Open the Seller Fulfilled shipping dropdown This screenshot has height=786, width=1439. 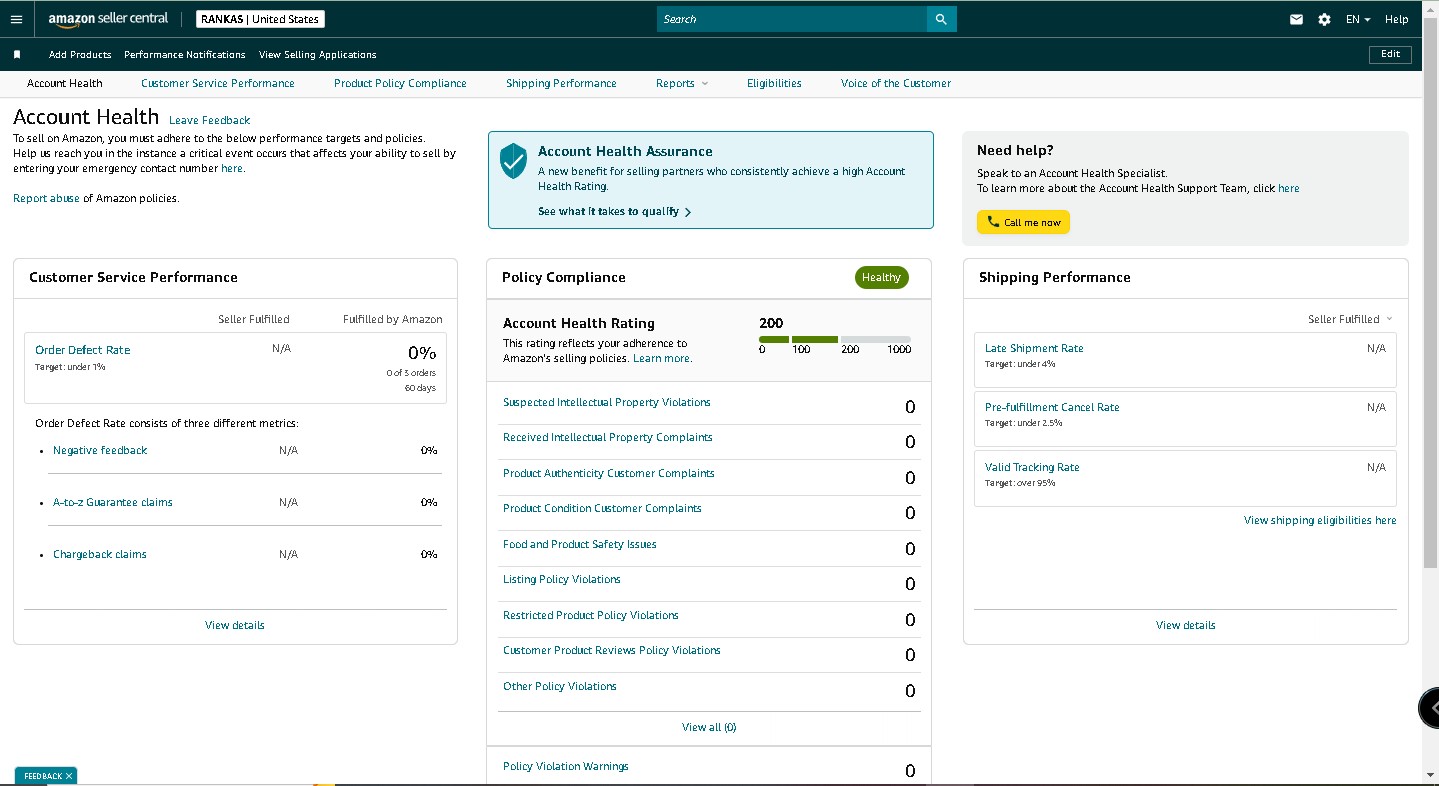1350,319
